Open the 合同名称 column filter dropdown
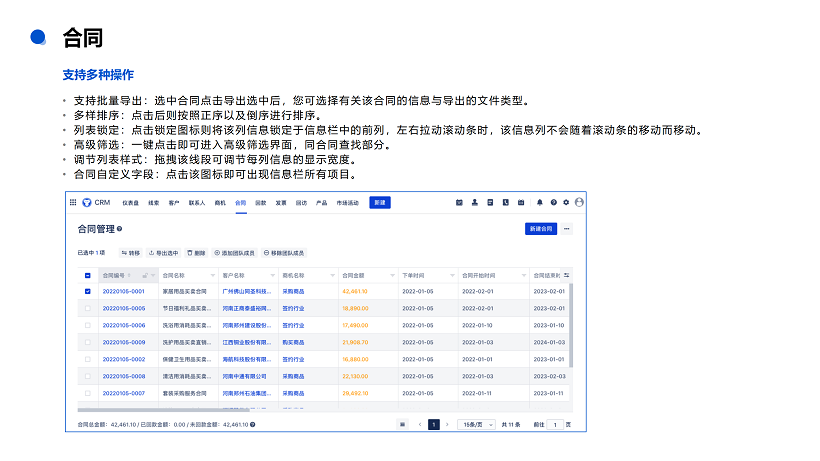Image resolution: width=820 pixels, height=461 pixels. tap(213, 275)
